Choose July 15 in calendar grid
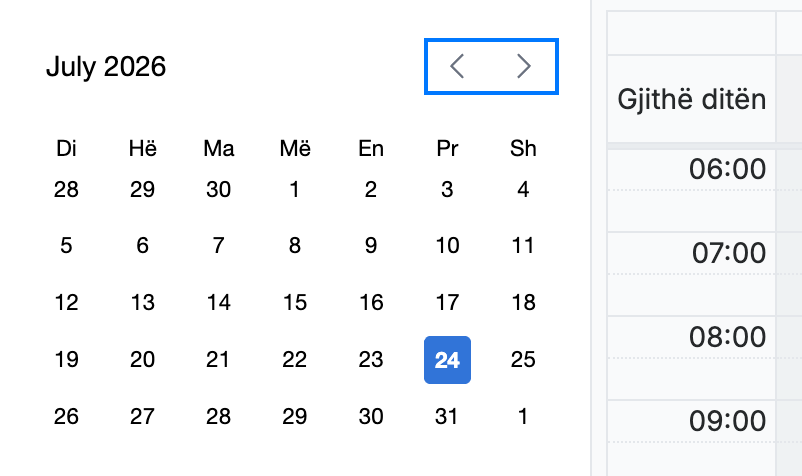Image resolution: width=802 pixels, height=476 pixels. click(x=295, y=303)
